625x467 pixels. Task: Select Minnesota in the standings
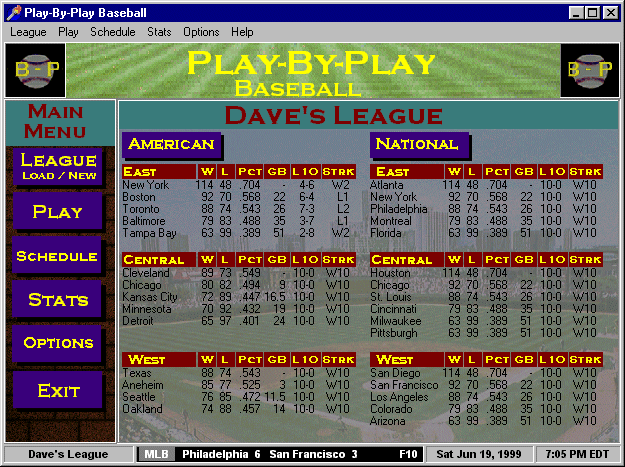tap(147, 309)
